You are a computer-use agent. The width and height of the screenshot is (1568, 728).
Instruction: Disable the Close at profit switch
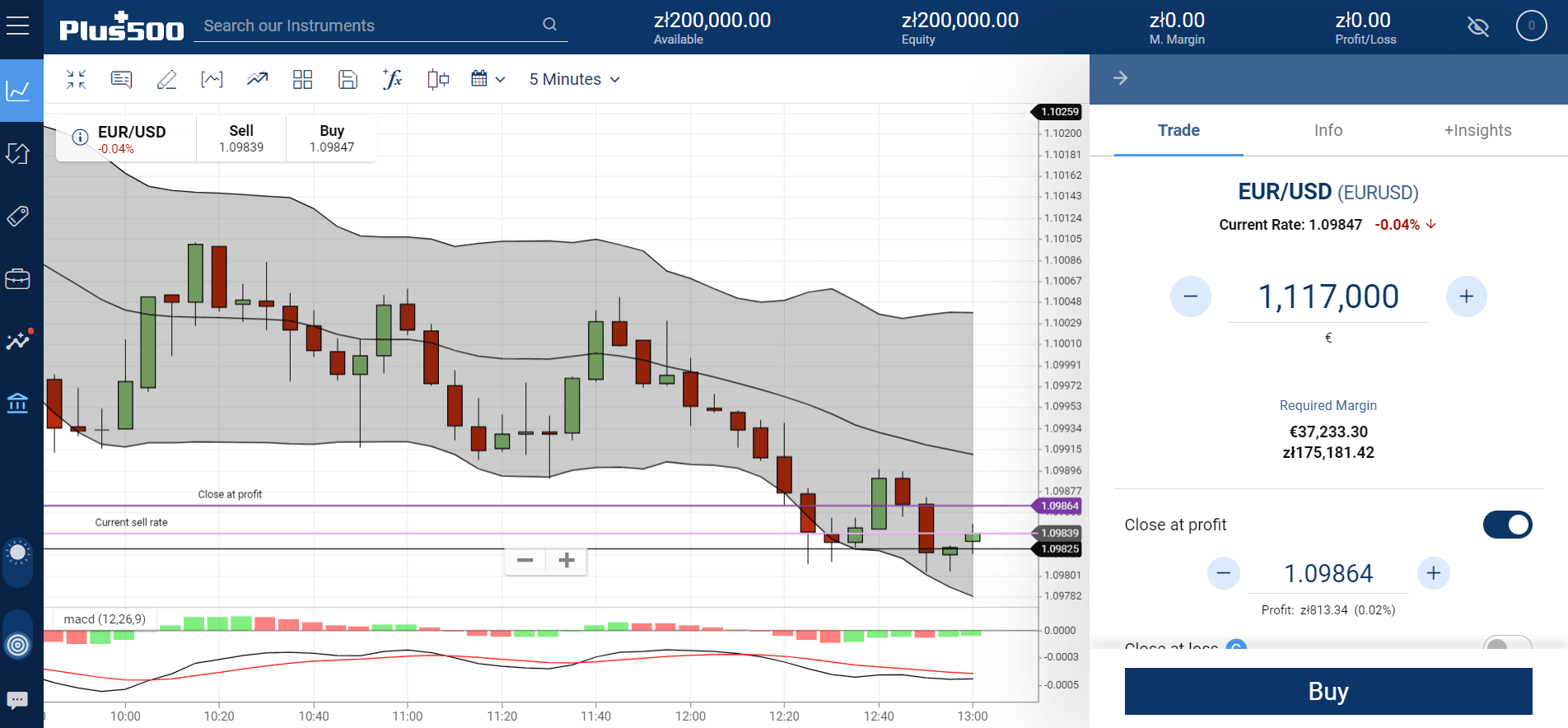[1507, 525]
